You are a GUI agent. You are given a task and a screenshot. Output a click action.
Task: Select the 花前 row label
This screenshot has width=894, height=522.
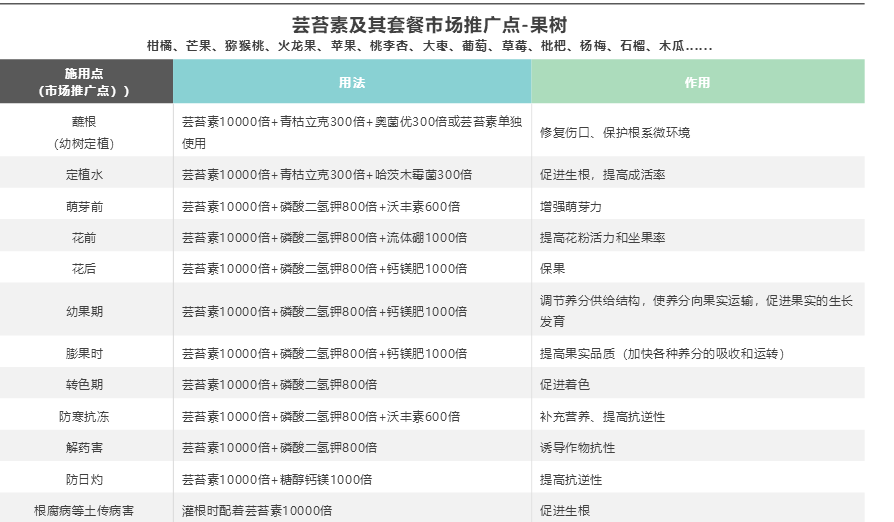[84, 238]
